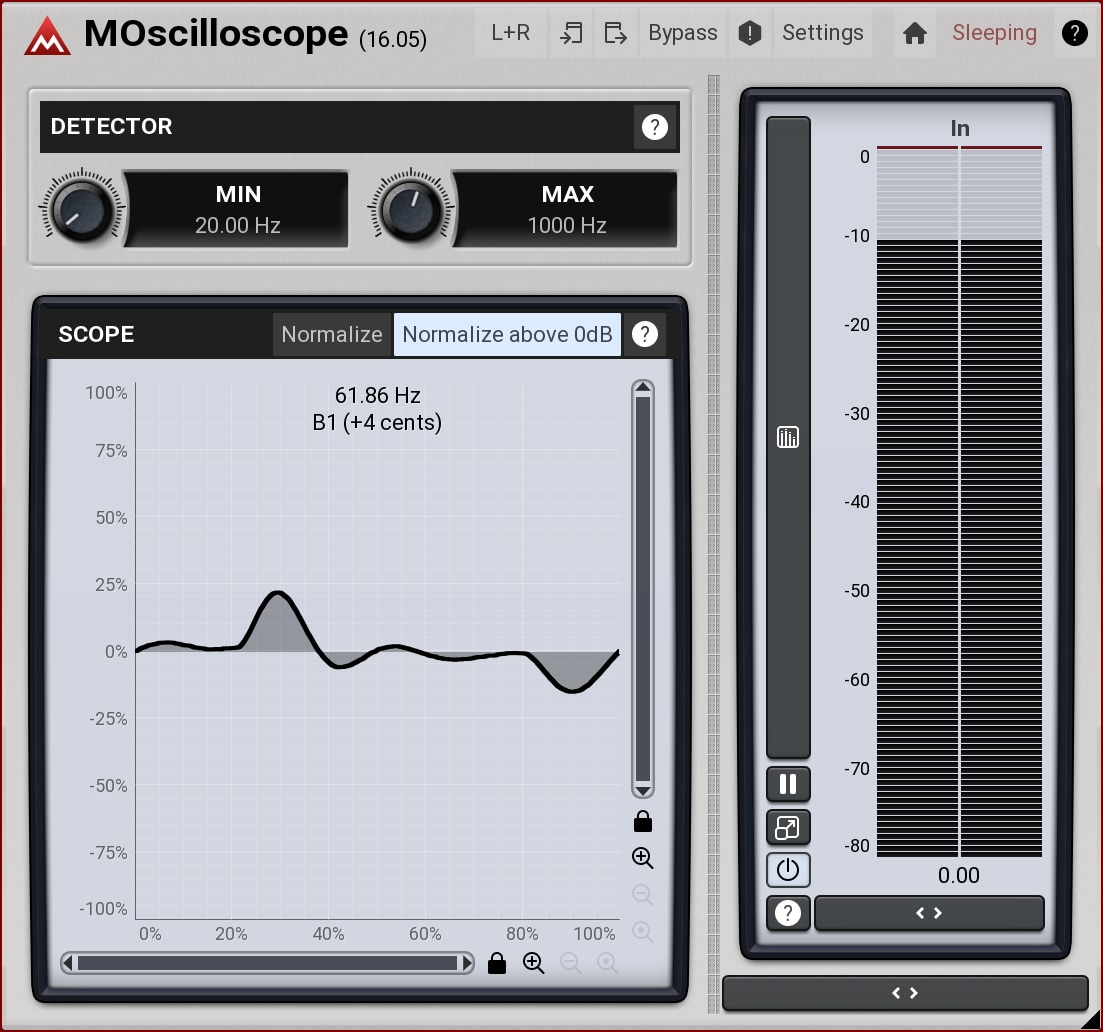Click vertical scrollbar up arrow
The image size is (1103, 1032).
click(642, 388)
